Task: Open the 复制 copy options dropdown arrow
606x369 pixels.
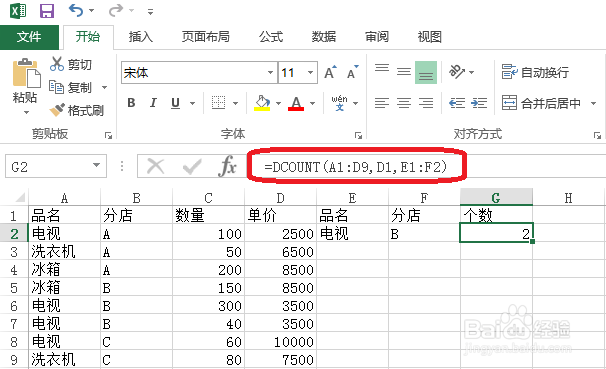Action: coord(104,87)
